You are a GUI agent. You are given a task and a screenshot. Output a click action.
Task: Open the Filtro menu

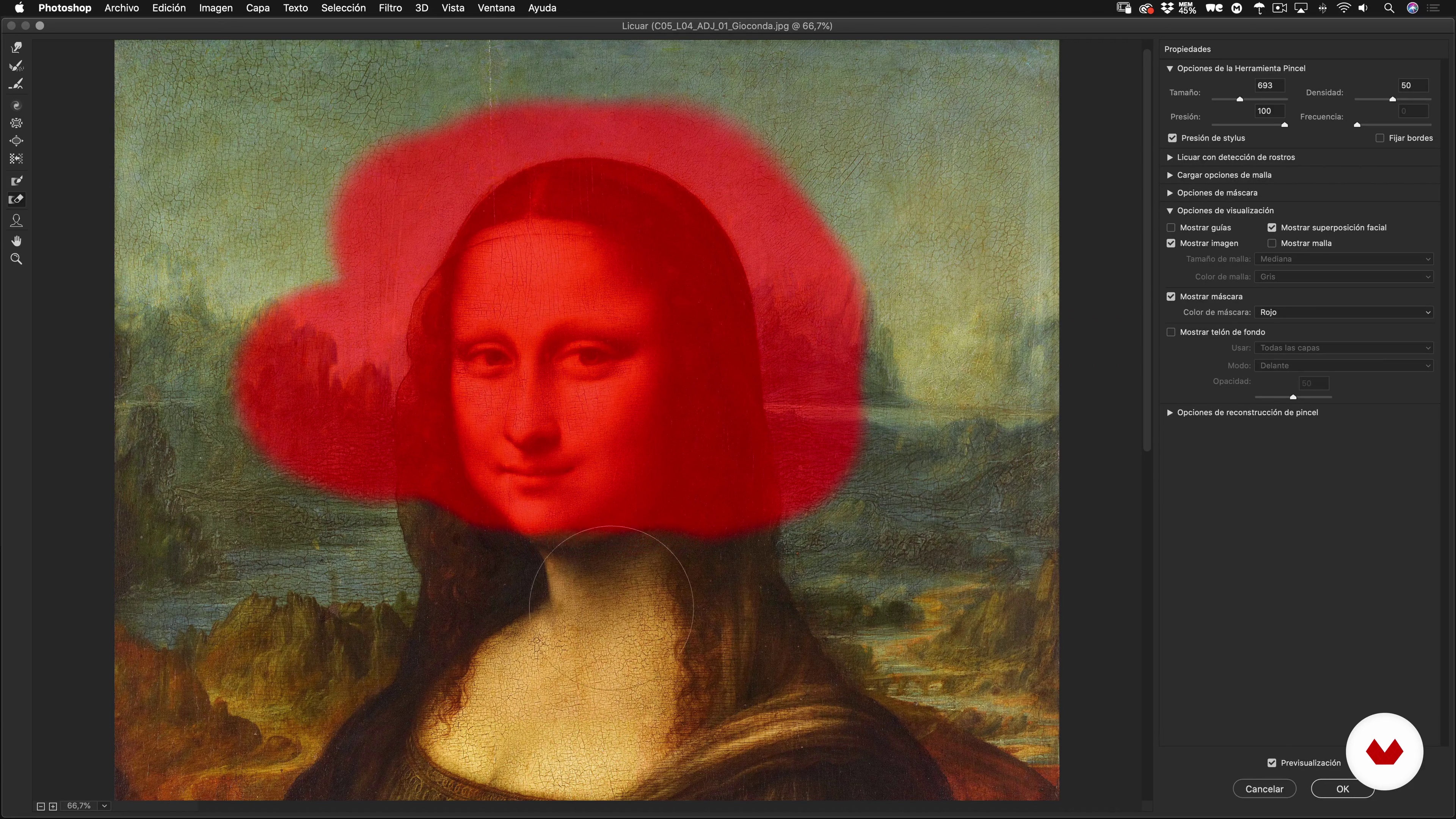390,8
